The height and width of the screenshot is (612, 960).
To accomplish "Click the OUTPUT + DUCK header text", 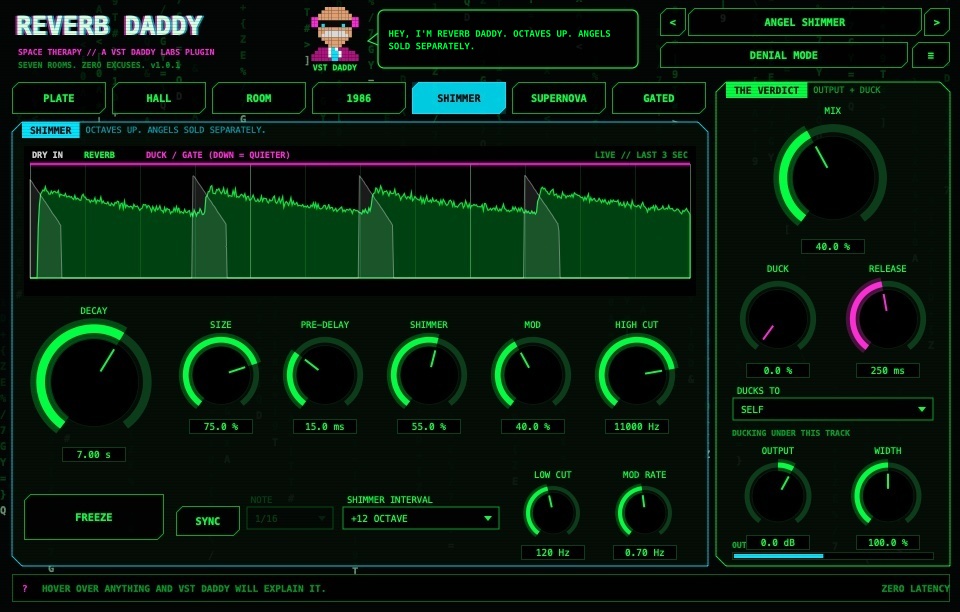I will [x=847, y=90].
